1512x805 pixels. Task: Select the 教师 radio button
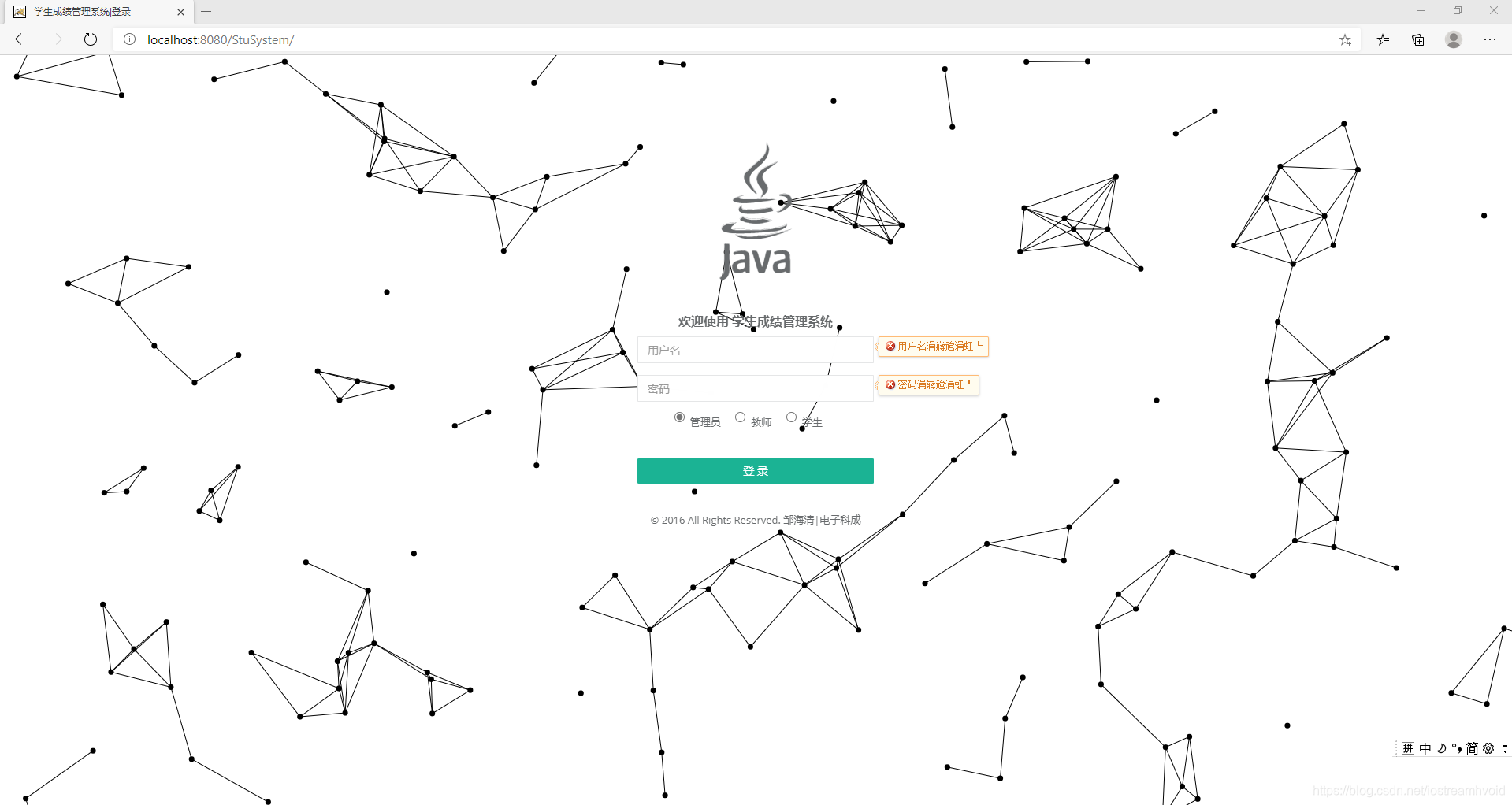[x=740, y=417]
